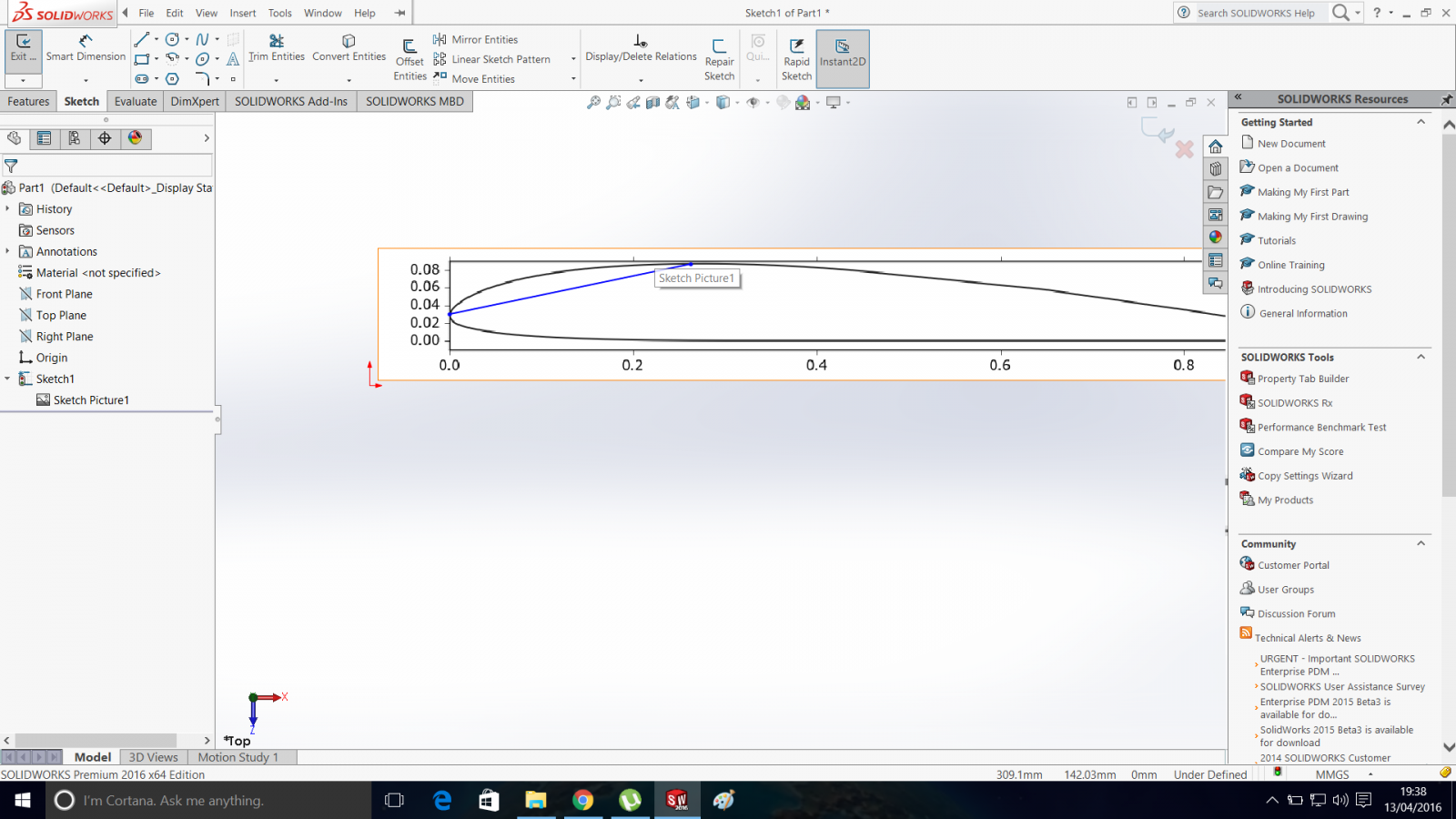Choose the Sketch Fillet tool
This screenshot has width=1456, height=819.
[x=203, y=78]
